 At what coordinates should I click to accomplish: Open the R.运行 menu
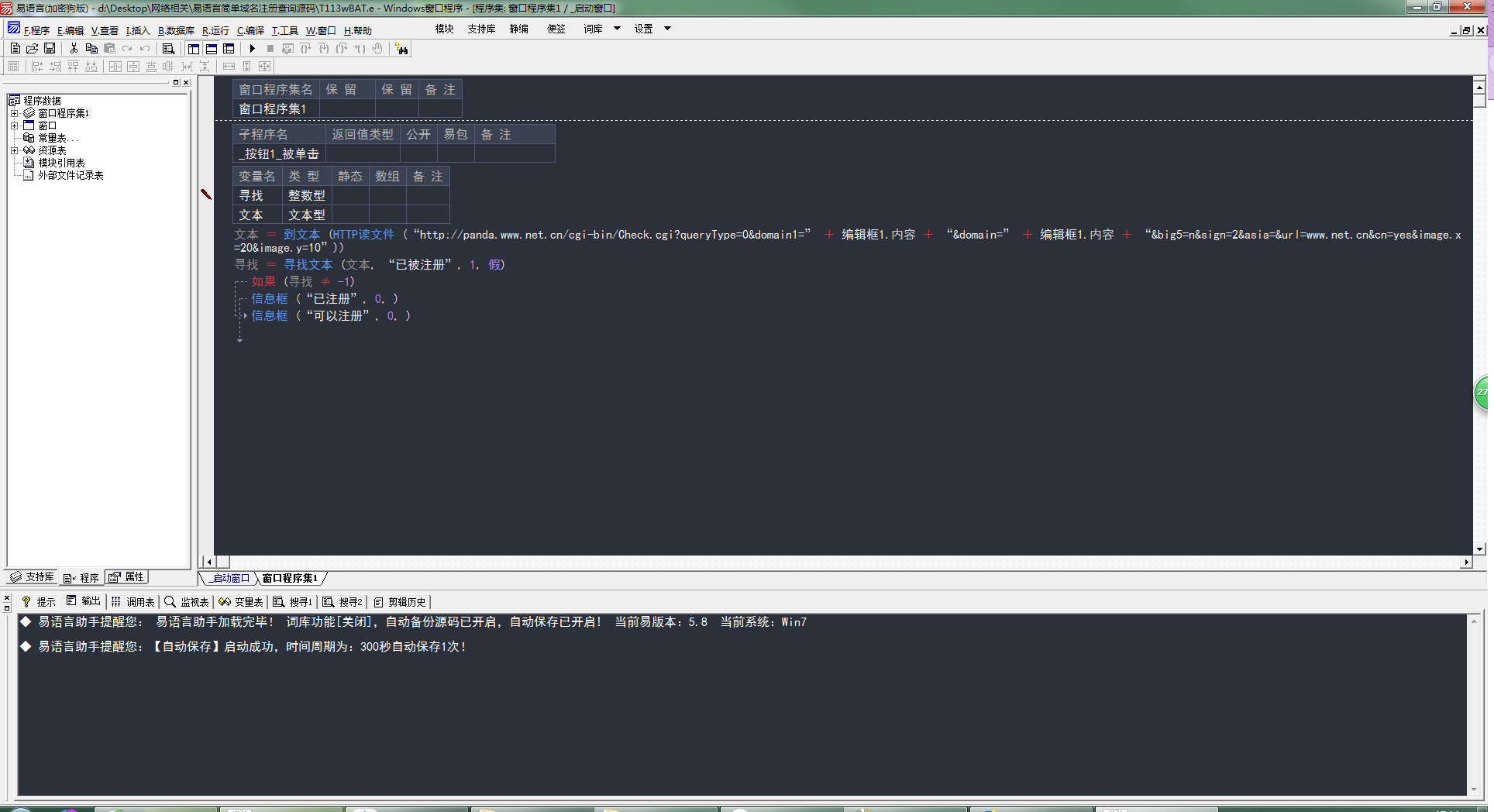coord(215,31)
